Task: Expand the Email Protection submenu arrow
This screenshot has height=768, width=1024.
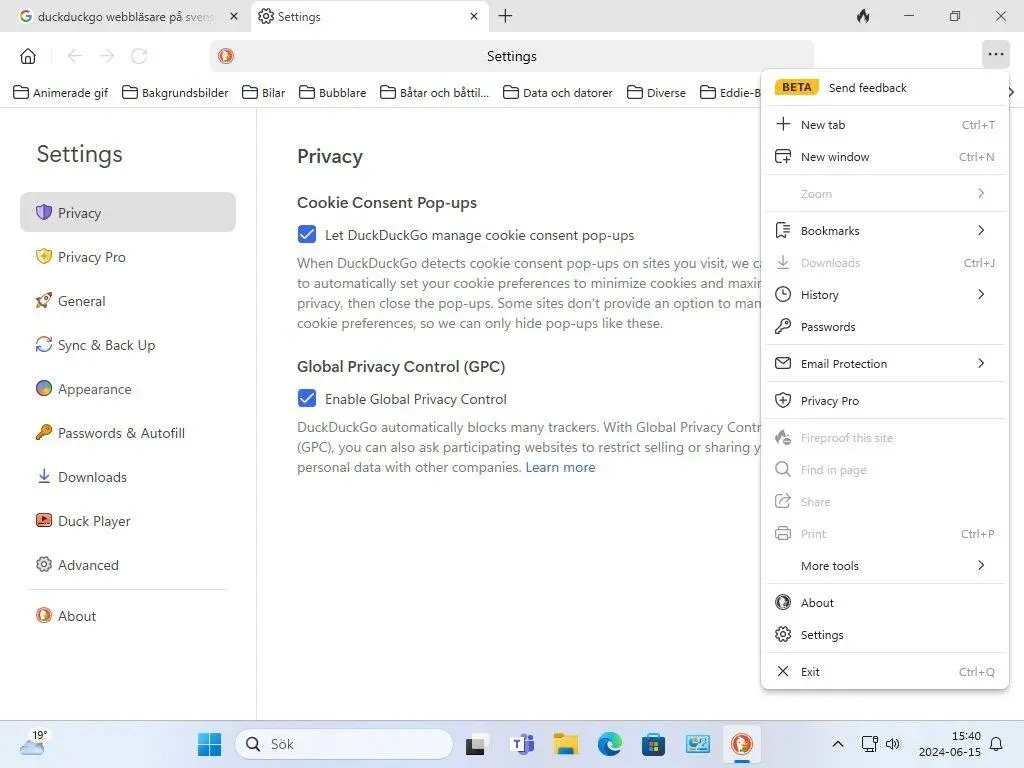Action: [x=981, y=364]
